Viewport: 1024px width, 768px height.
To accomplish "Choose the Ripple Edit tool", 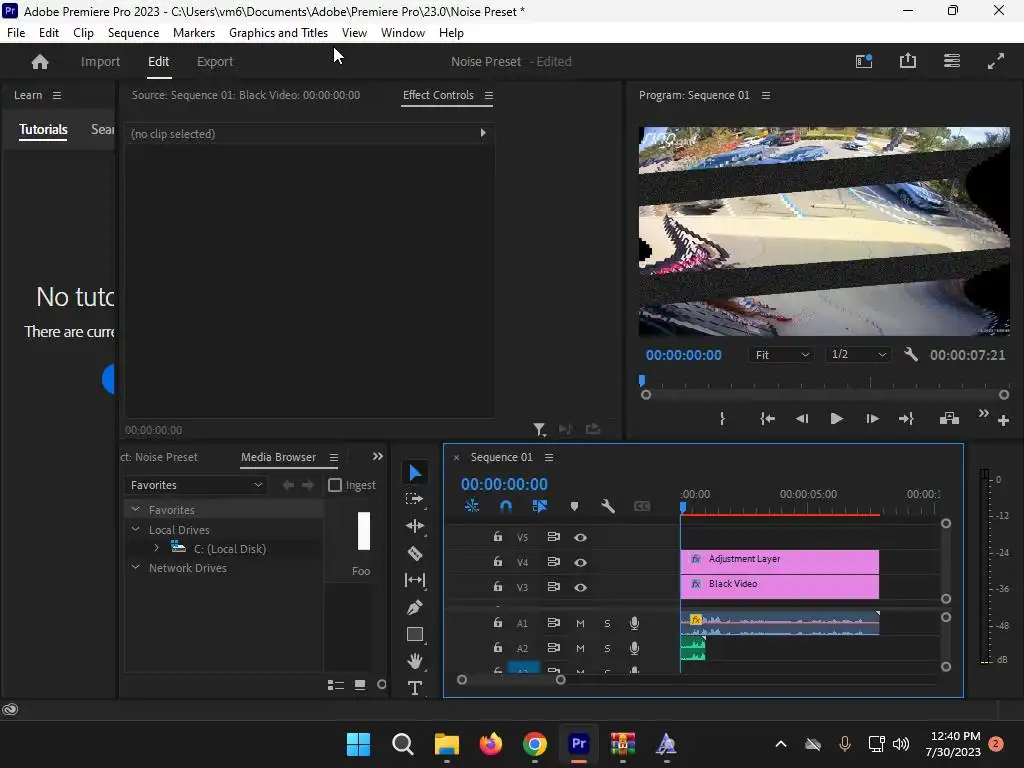I will [x=415, y=526].
